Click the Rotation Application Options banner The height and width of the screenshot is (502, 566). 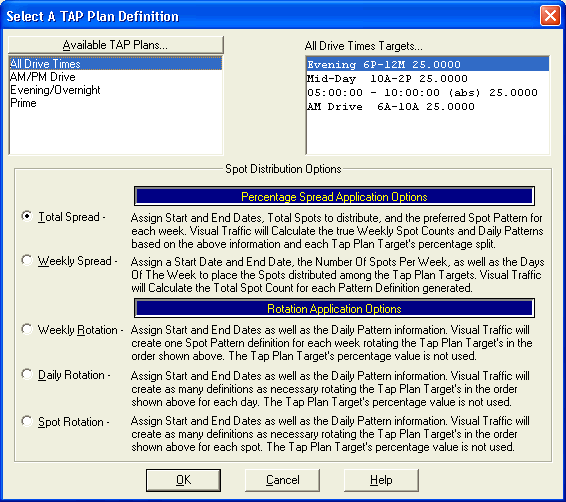pos(334,309)
